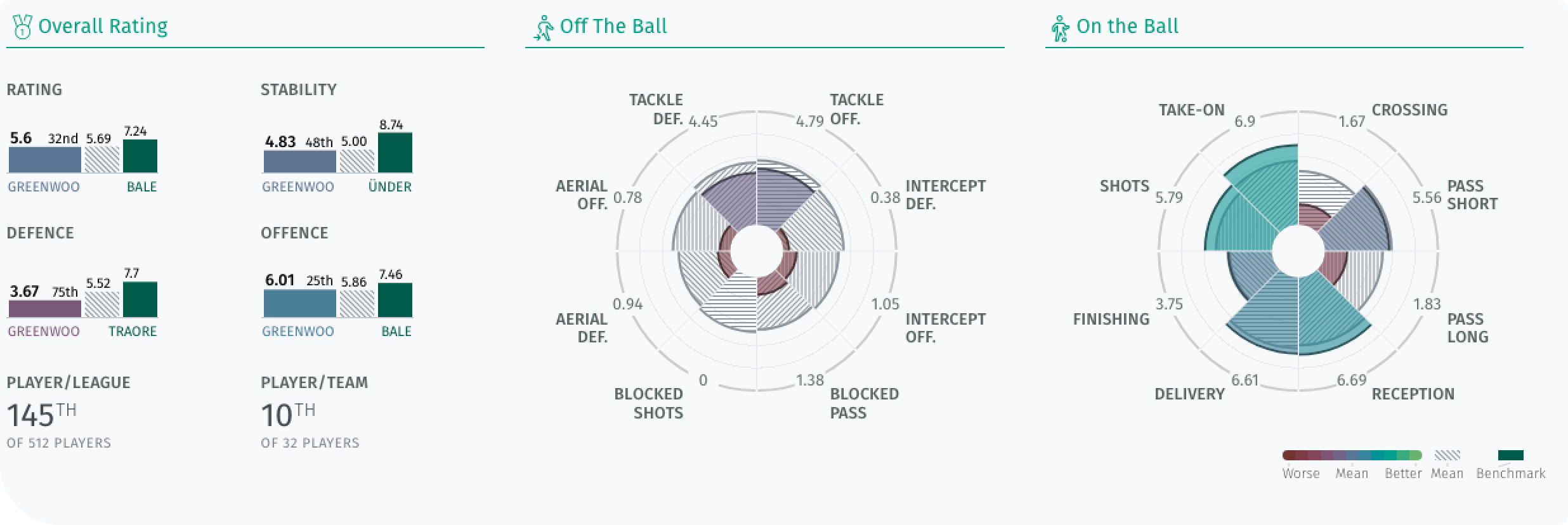This screenshot has height=525, width=1568.
Task: Click the Stability benchmark bar for ÜNDER
Action: click(x=395, y=152)
